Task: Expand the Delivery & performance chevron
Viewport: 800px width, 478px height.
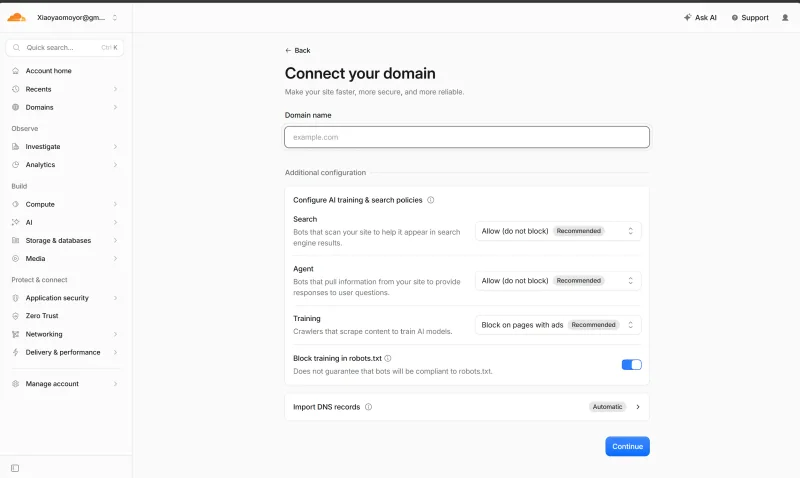Action: [x=115, y=352]
